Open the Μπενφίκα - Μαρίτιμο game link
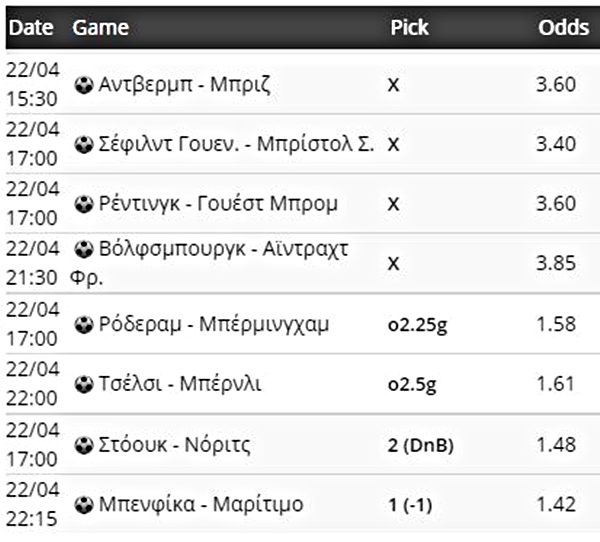Screen dimensions: 600x542 pos(200,504)
